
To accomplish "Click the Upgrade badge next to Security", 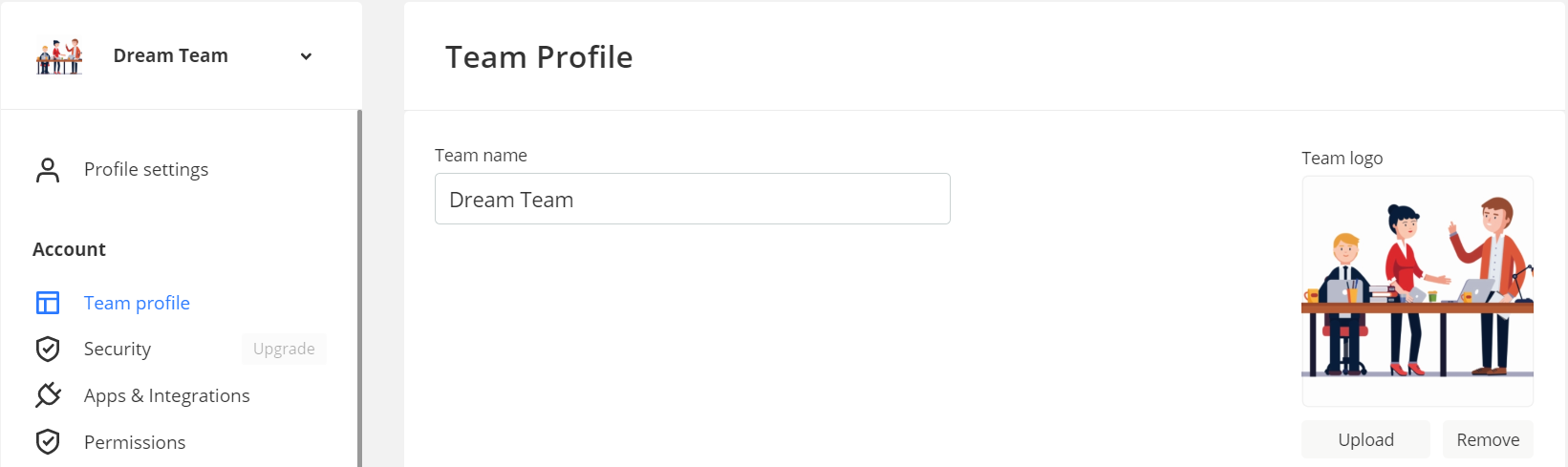I will tap(284, 349).
